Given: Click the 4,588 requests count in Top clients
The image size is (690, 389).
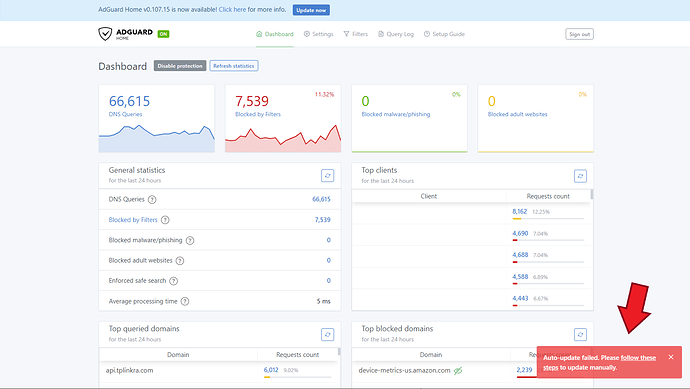Looking at the screenshot, I should [x=520, y=277].
